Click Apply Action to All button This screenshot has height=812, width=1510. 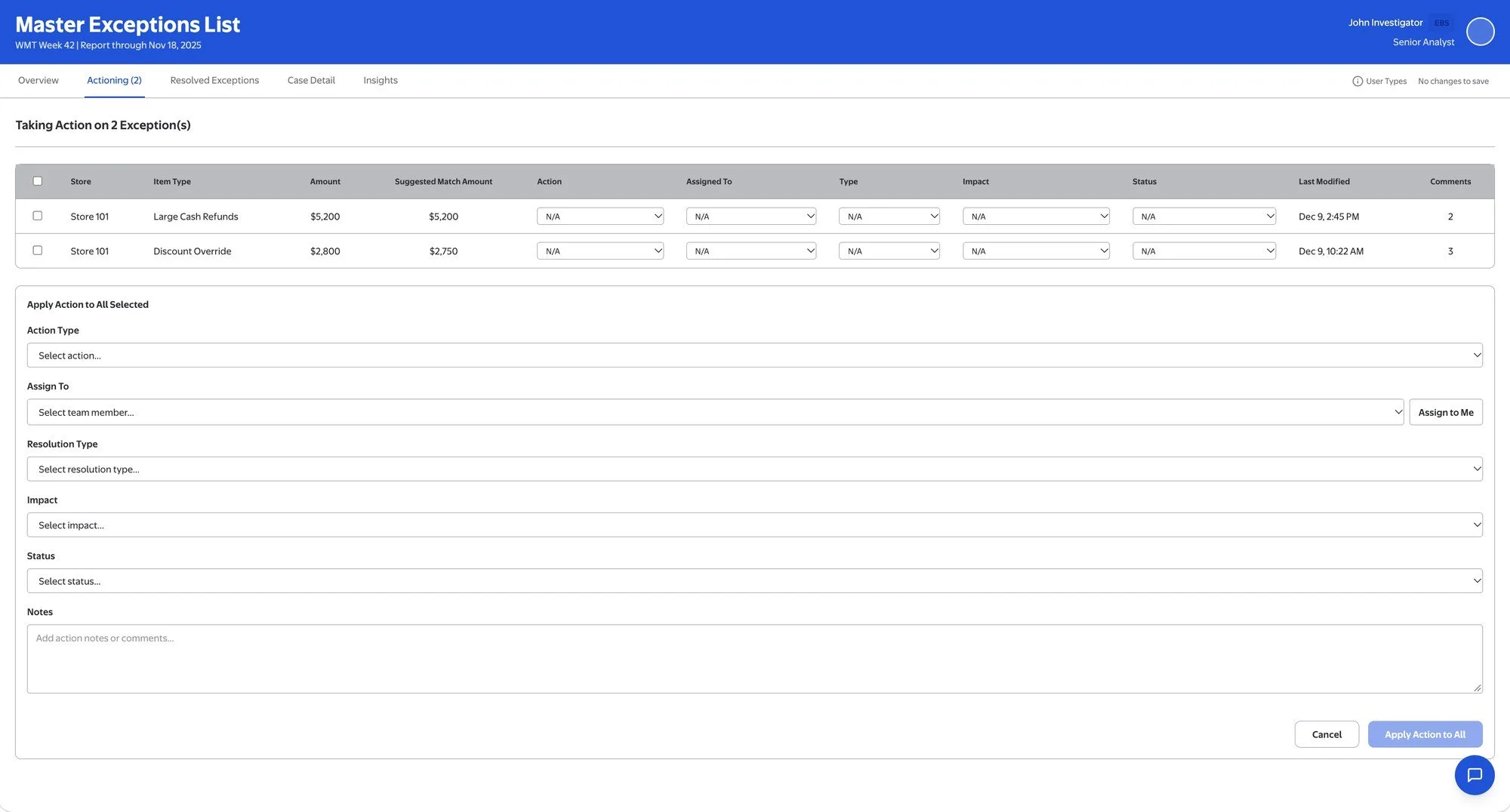tap(1425, 734)
